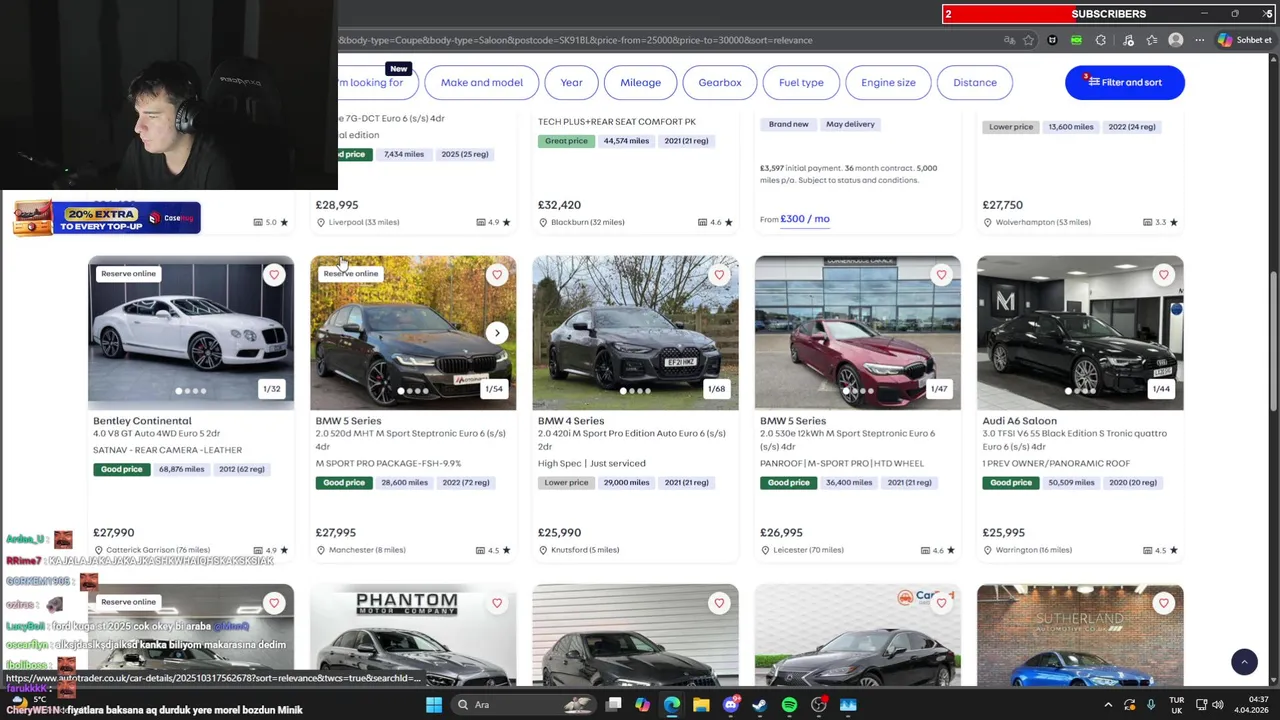Image resolution: width=1280 pixels, height=720 pixels.
Task: Bookmark this page with the star icon
Action: click(1028, 40)
